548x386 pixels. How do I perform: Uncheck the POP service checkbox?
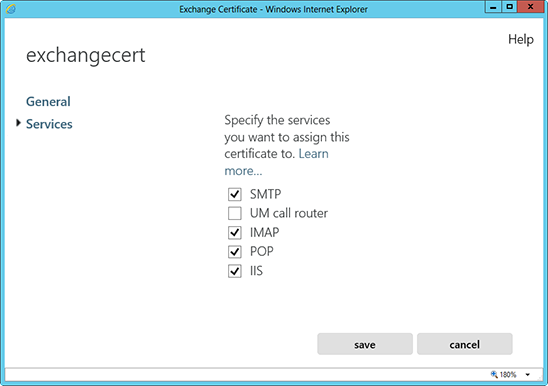click(235, 252)
